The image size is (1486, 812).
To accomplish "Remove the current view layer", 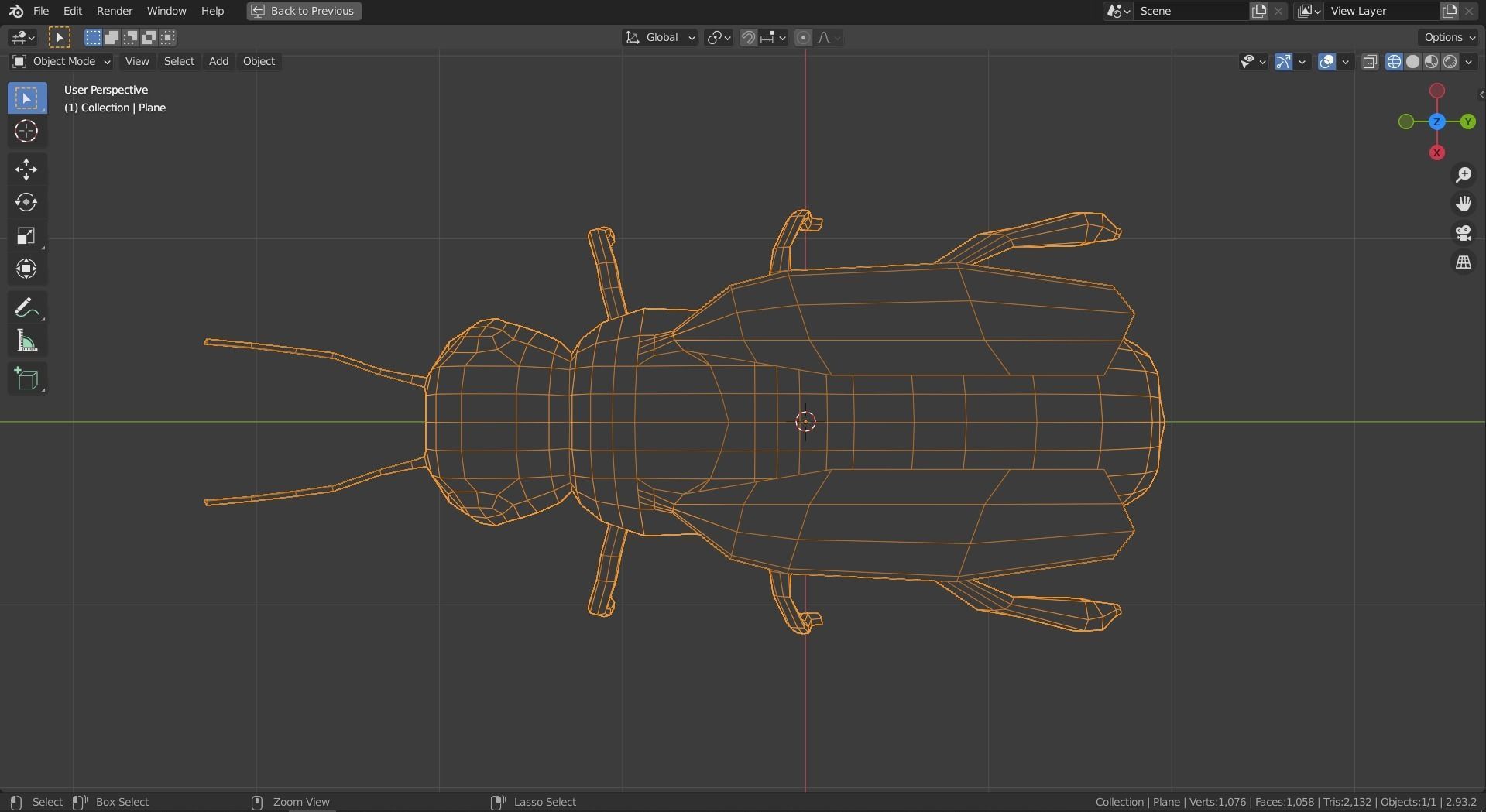I will (1469, 11).
